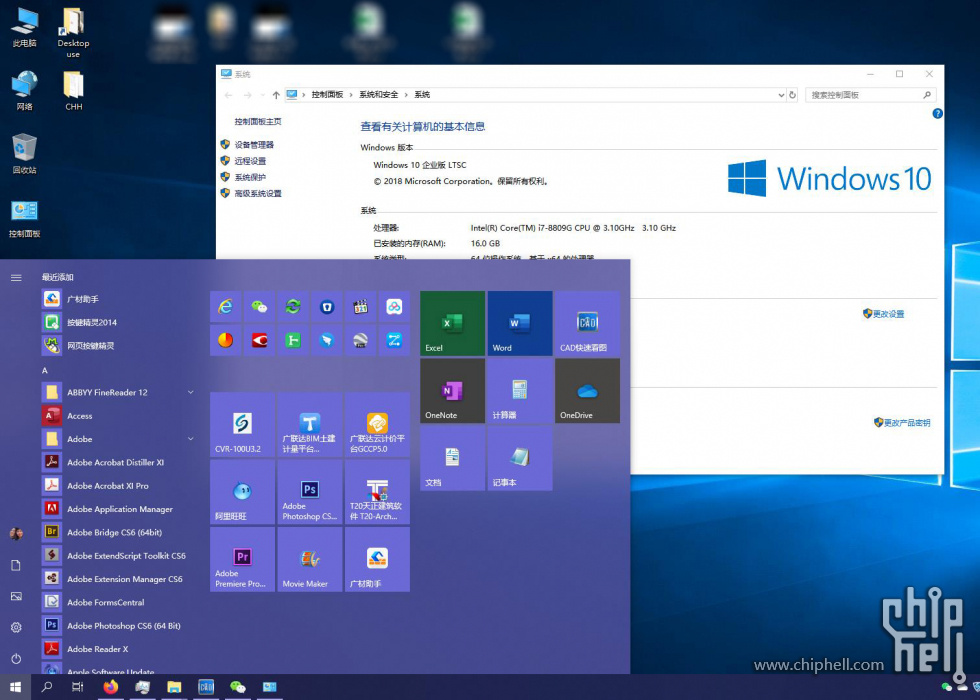Open recently added 按键精灵2014
The width and height of the screenshot is (980, 700).
point(119,322)
